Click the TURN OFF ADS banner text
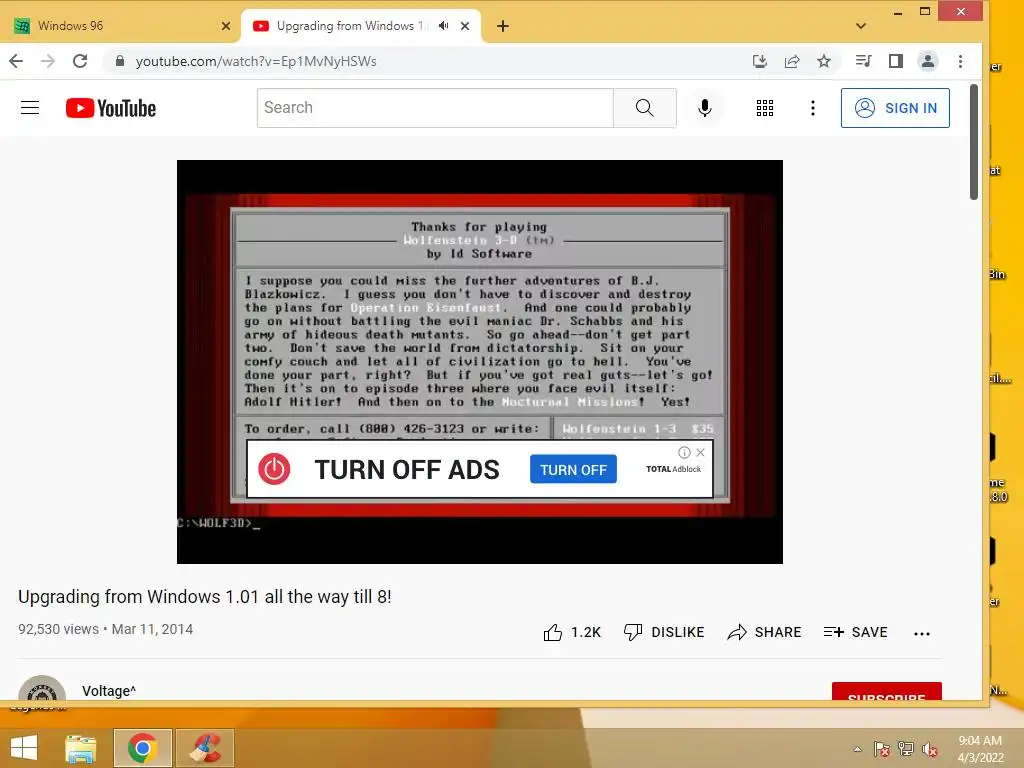 pos(407,470)
